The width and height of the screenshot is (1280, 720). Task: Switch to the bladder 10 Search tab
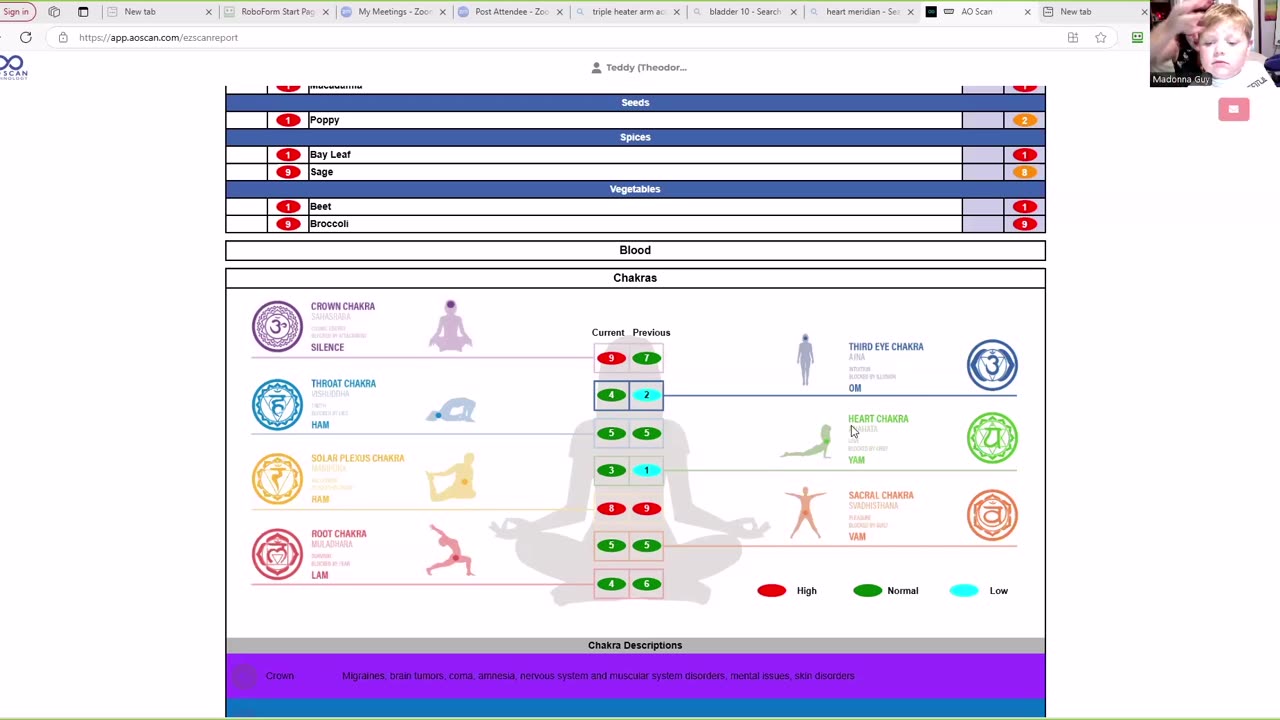[x=745, y=12]
